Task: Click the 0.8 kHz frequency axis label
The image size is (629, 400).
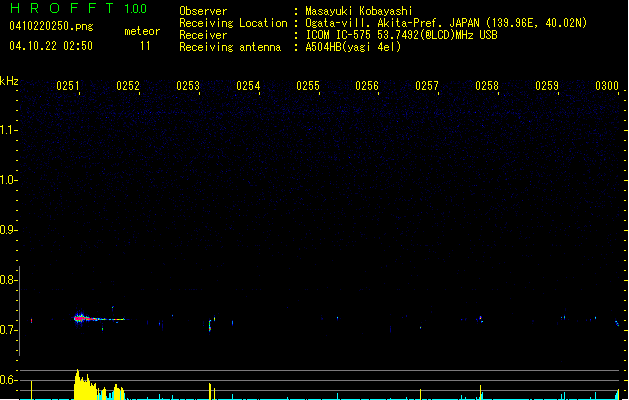Action: 8,280
